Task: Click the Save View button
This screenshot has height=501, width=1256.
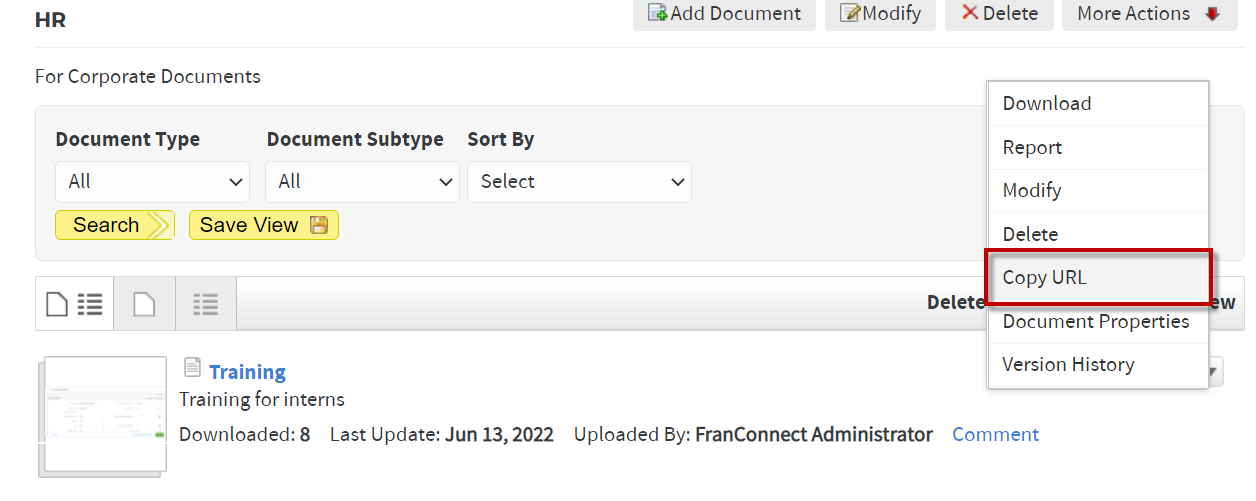Action: [264, 225]
